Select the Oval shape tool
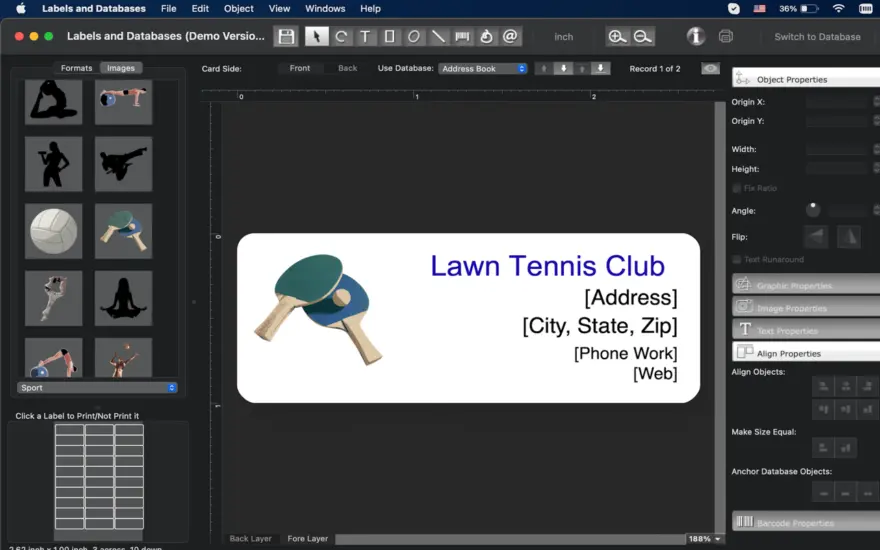 (414, 36)
